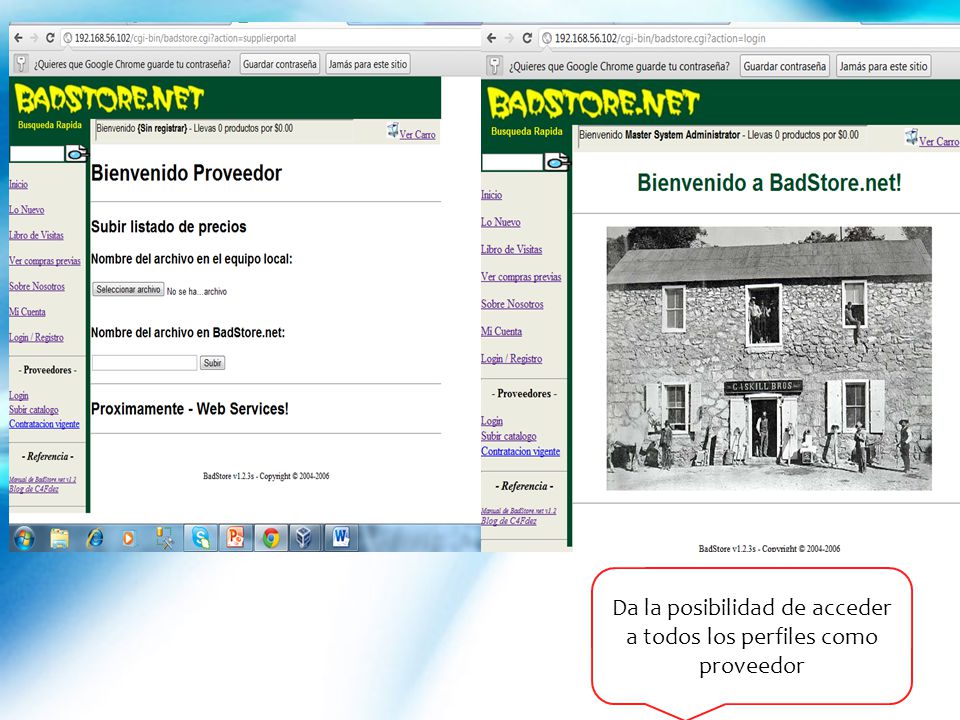This screenshot has height=720, width=960.
Task: Open Lo Nuevo in left window sidebar
Action: pyautogui.click(x=26, y=210)
